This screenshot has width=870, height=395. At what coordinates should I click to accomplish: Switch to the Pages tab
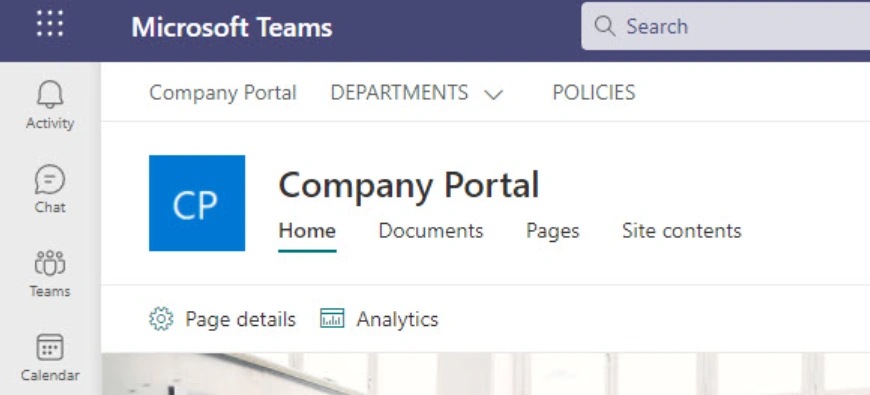pyautogui.click(x=553, y=231)
